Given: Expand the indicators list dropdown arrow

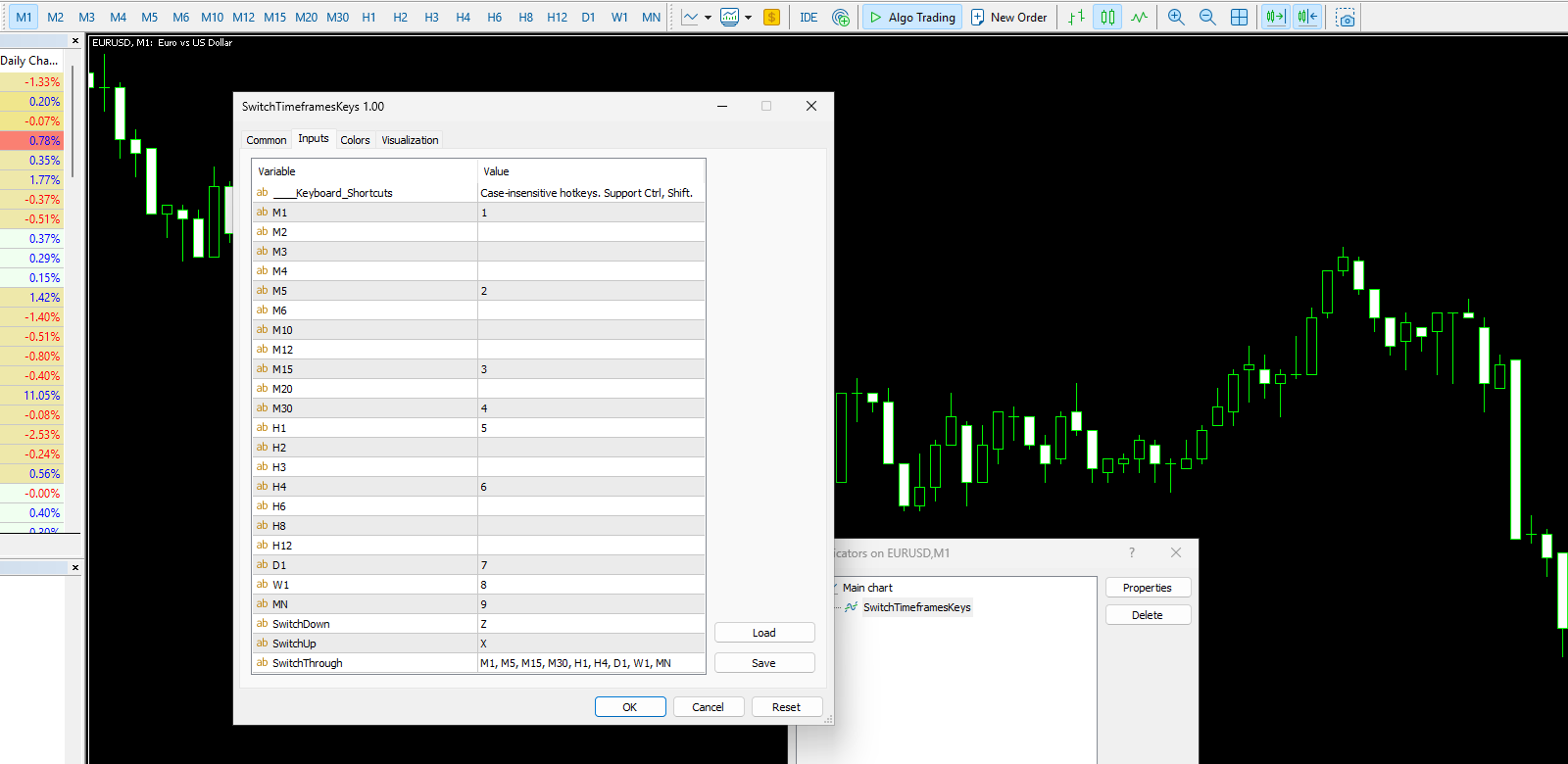Looking at the screenshot, I should tap(748, 18).
